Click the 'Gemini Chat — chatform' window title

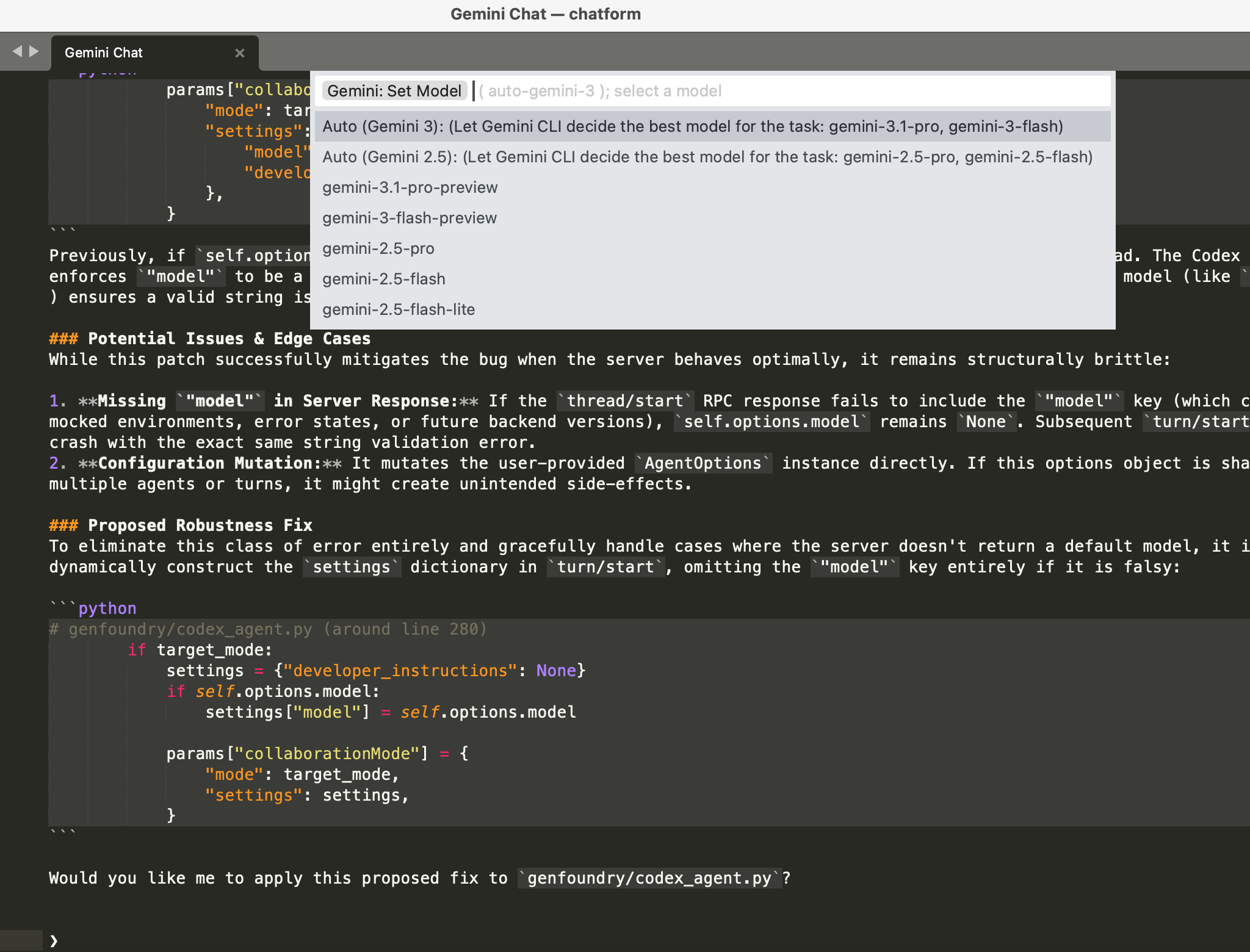[x=546, y=14]
